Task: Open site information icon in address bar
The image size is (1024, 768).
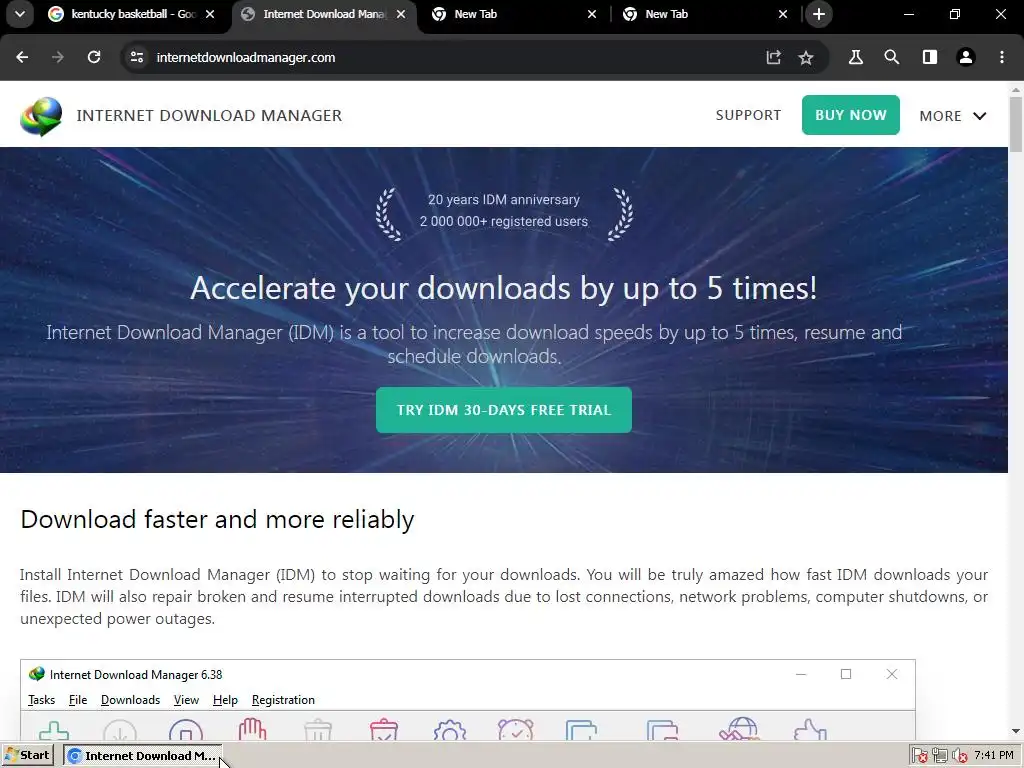Action: (136, 57)
